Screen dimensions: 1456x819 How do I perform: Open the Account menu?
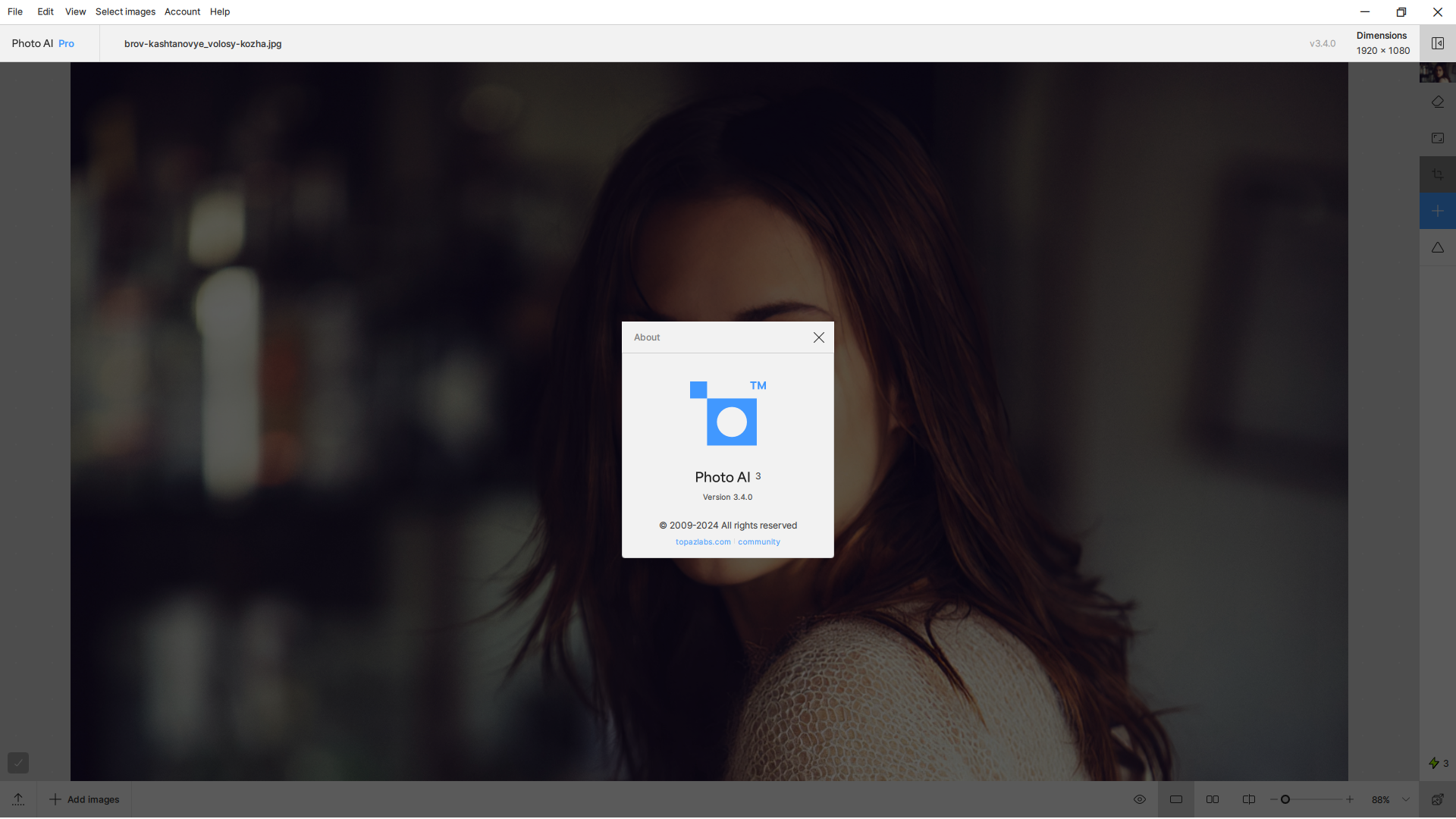(182, 12)
